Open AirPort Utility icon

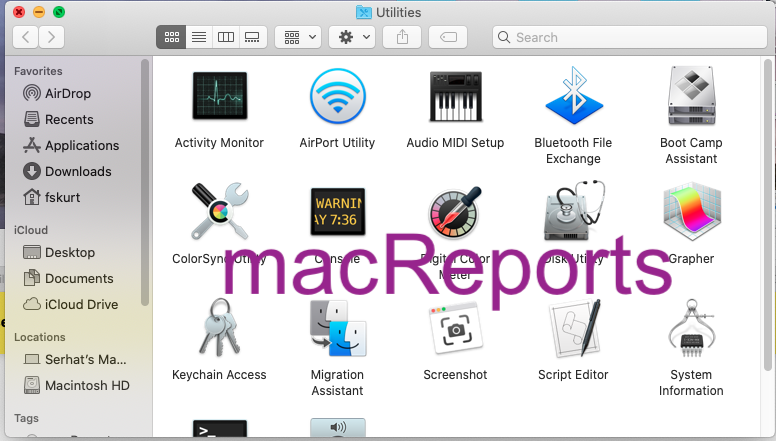coord(337,98)
